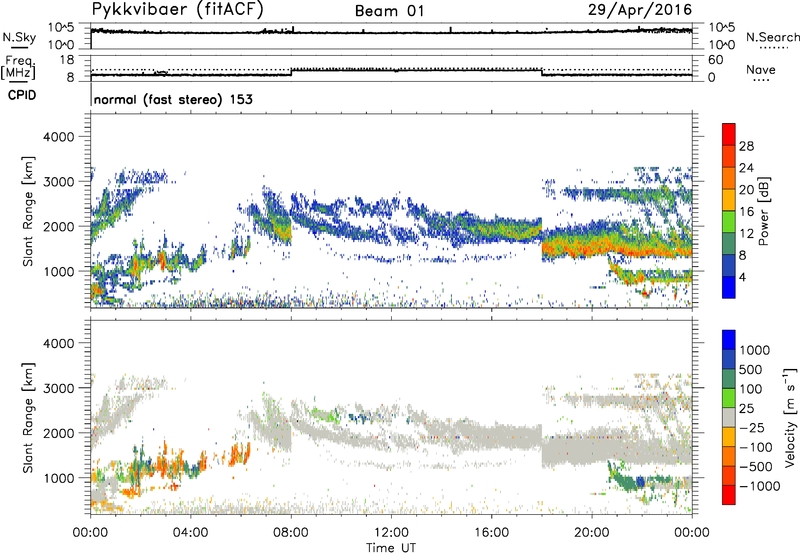Screen dimensions: 800x554
Task: Select the Freq. [MHz] axis label
Action: coord(18,68)
